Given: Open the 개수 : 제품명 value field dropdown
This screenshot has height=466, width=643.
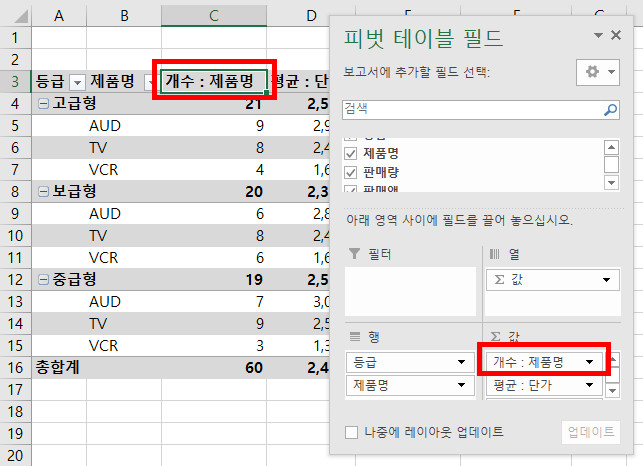Looking at the screenshot, I should pos(590,361).
